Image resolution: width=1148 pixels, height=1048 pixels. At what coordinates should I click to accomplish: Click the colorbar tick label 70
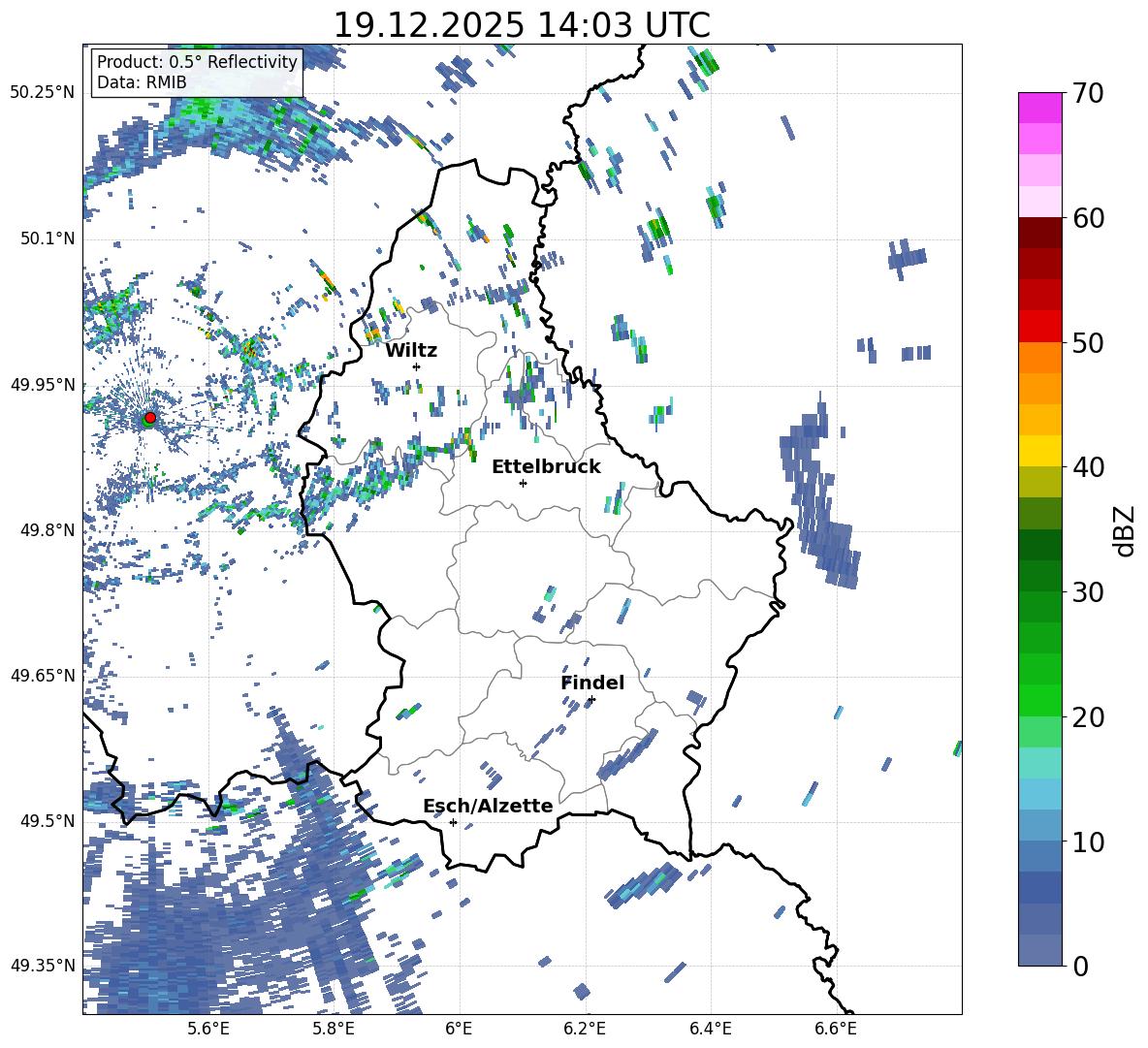click(1089, 94)
